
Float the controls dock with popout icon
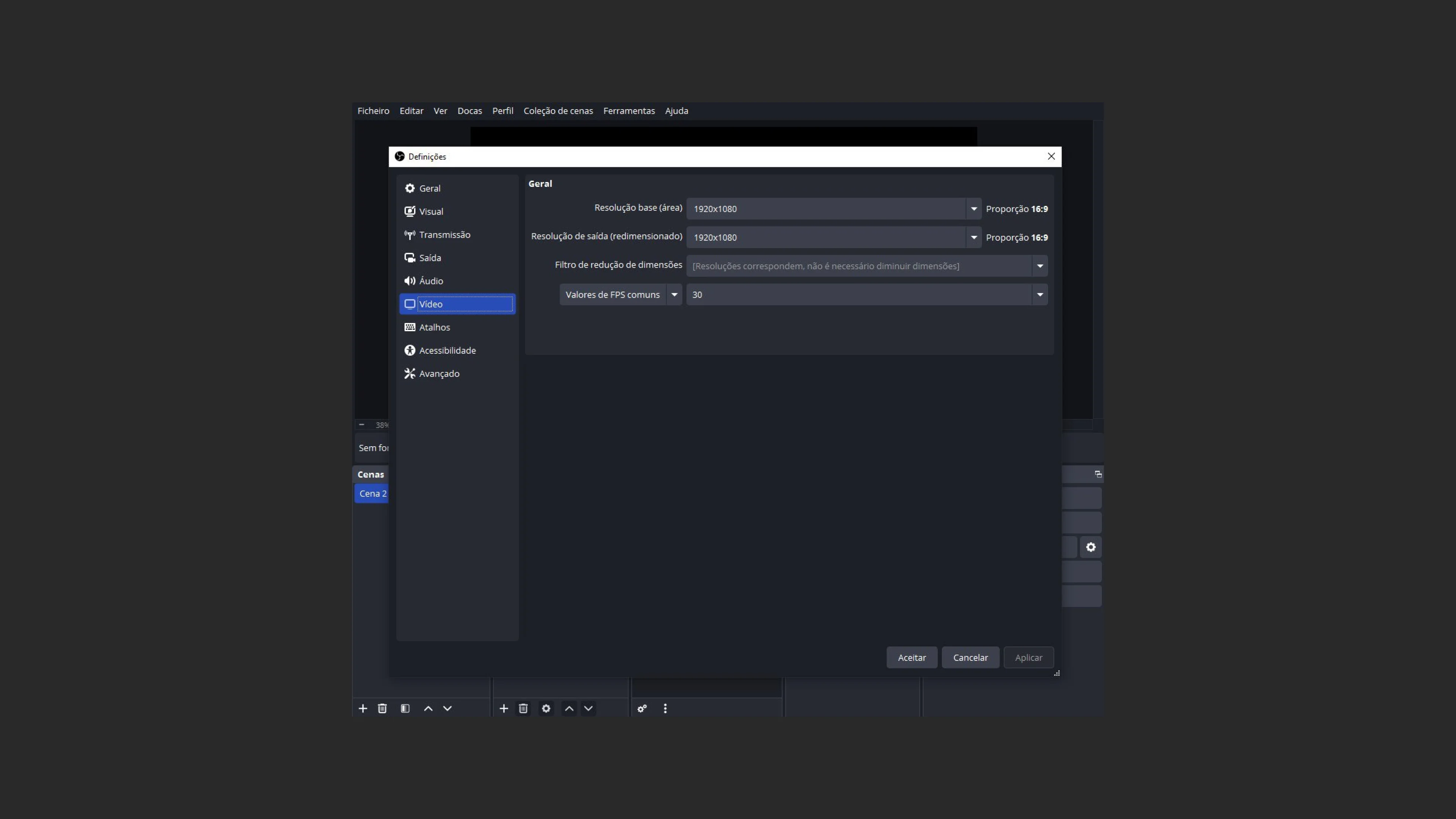pos(1098,474)
